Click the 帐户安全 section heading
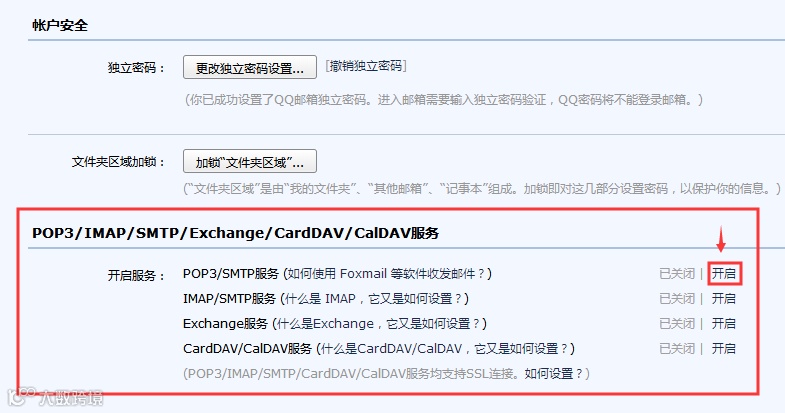The height and width of the screenshot is (413, 785). tap(60, 25)
